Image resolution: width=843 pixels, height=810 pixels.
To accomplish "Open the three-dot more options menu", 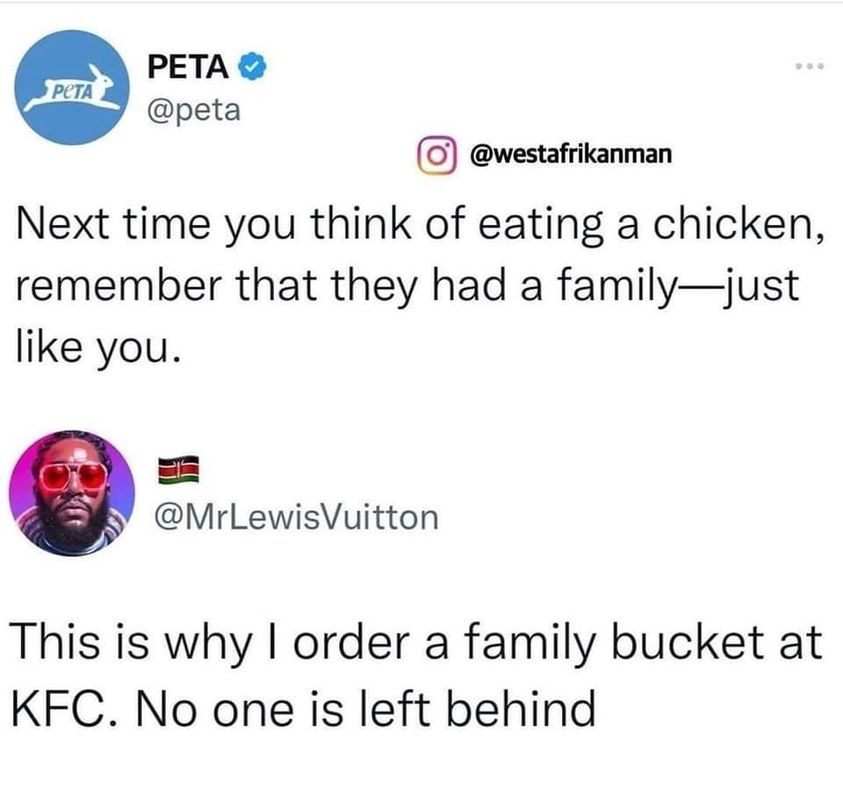I will click(x=804, y=70).
